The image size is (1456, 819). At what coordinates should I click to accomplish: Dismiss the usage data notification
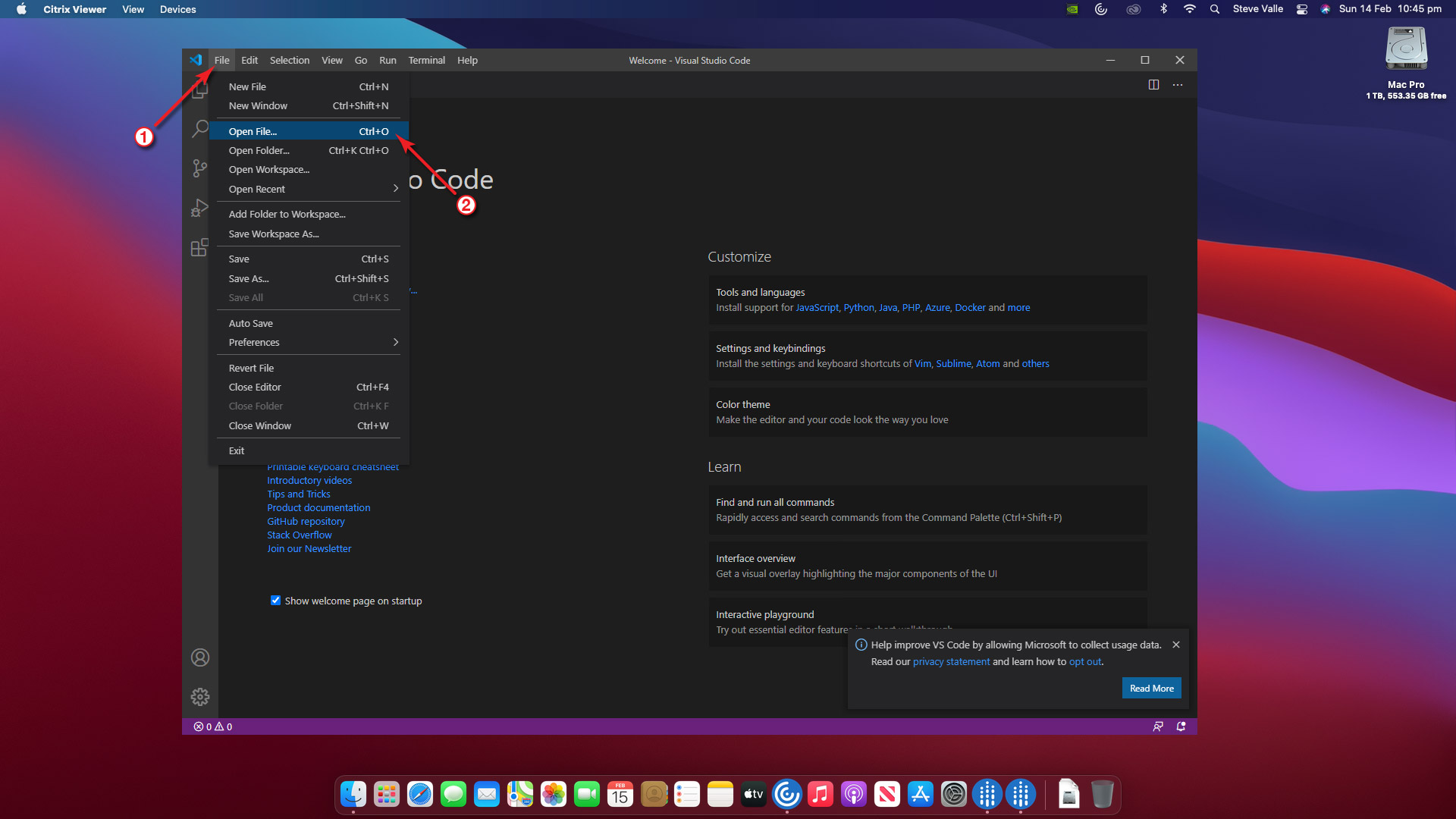click(x=1176, y=645)
